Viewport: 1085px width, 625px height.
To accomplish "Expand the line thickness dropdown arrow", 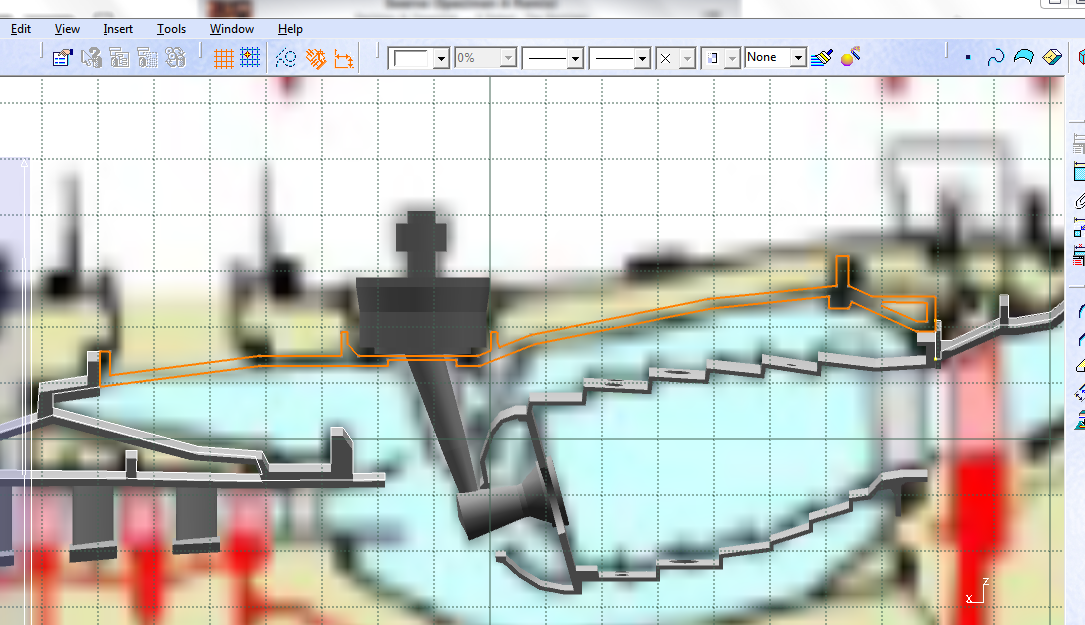I will [576, 58].
